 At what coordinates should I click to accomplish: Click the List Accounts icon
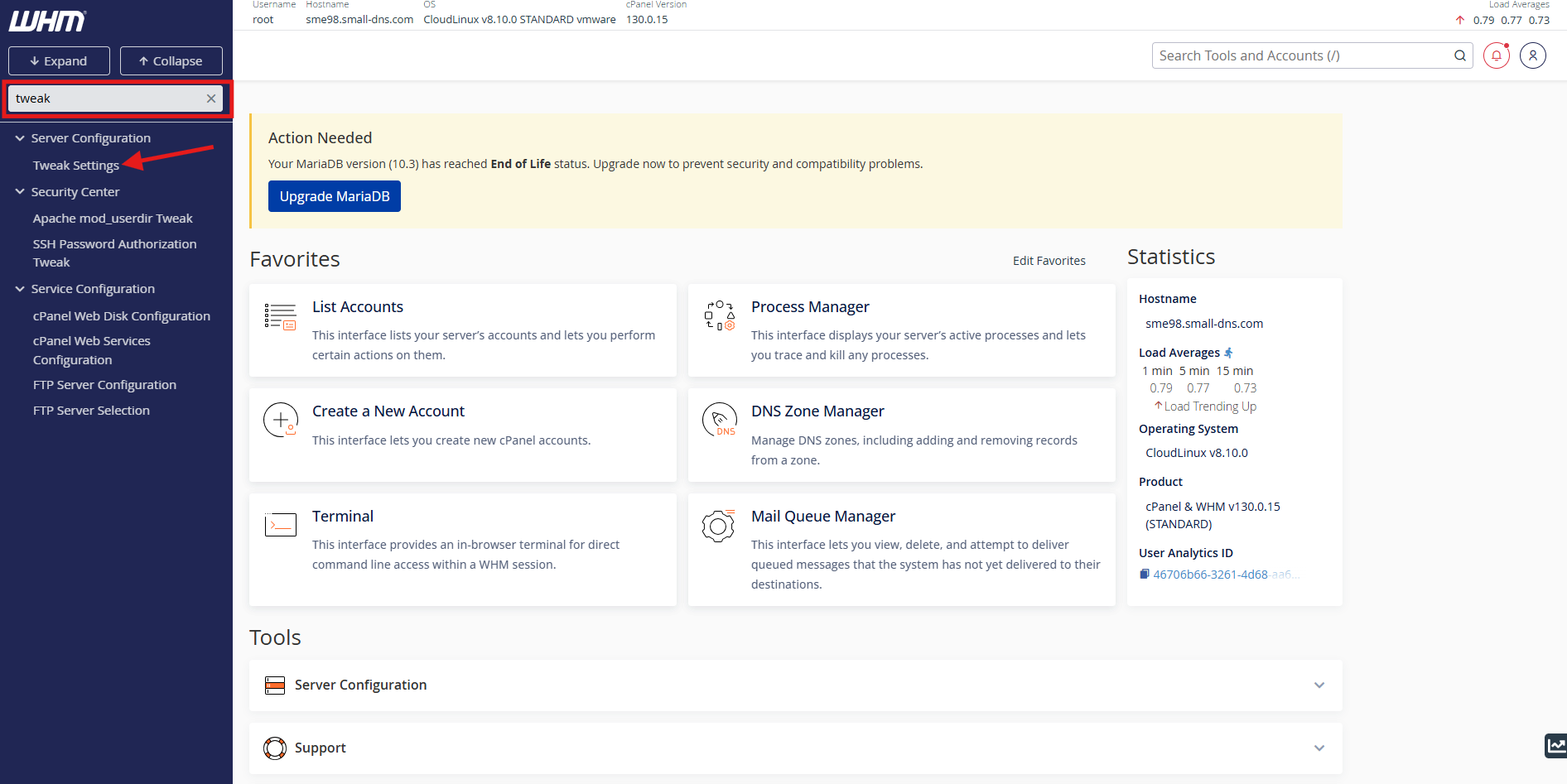pyautogui.click(x=280, y=316)
